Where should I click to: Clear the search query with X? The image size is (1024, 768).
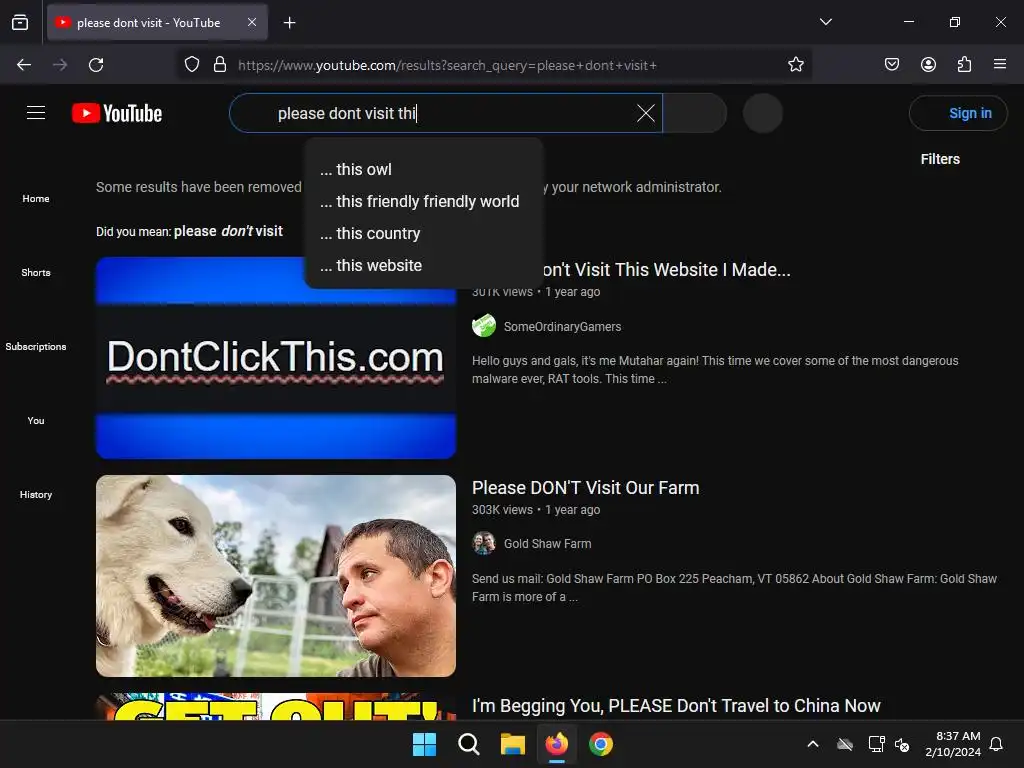[645, 113]
